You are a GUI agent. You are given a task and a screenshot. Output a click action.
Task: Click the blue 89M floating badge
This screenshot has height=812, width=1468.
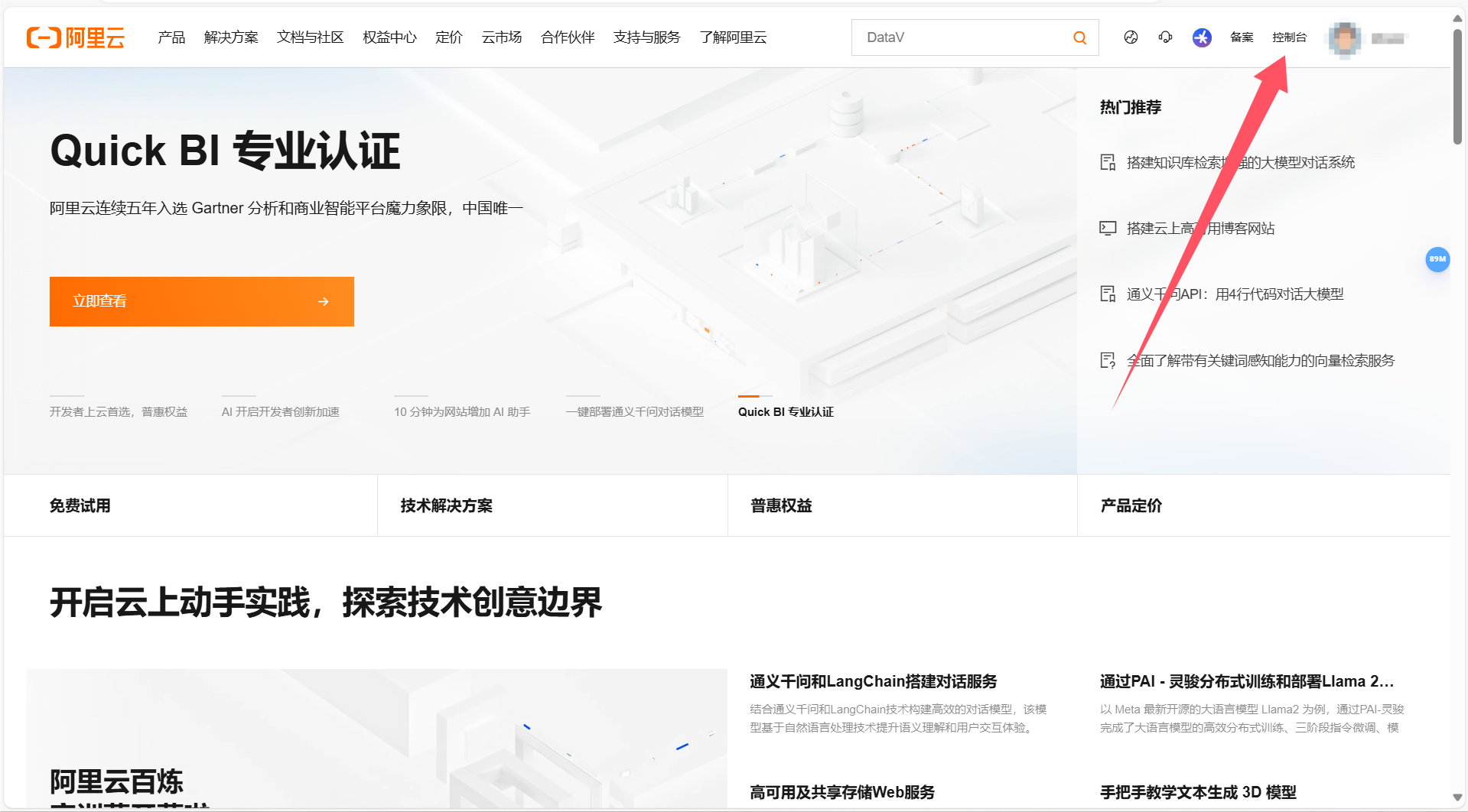[x=1437, y=259]
